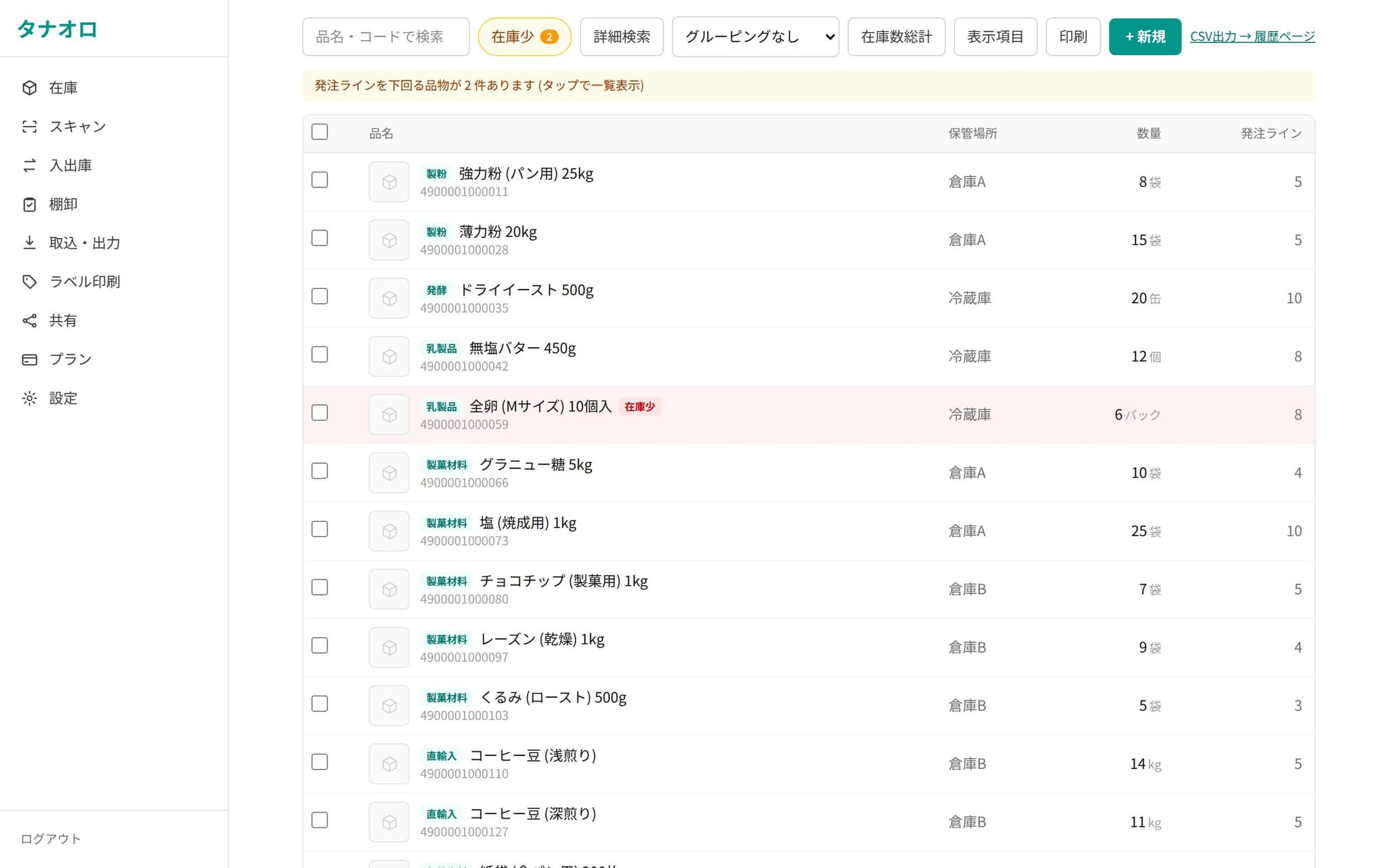
Task: Click ログアウト in the sidebar
Action: coord(51,839)
